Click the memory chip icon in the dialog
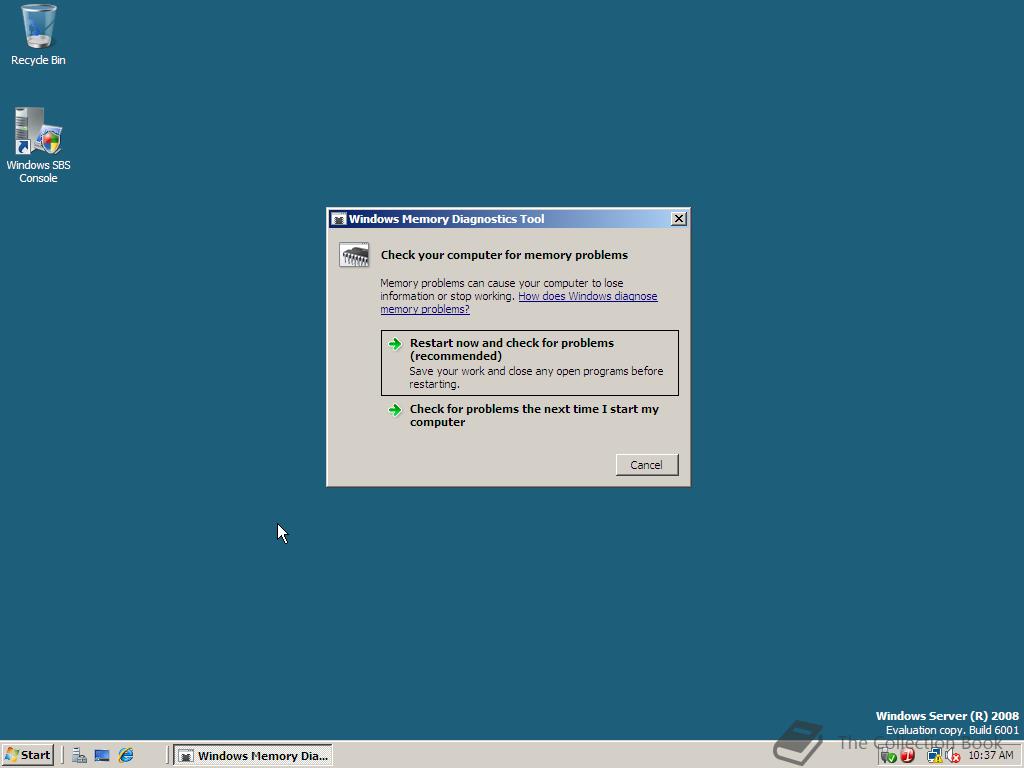The width and height of the screenshot is (1024, 768). point(354,255)
